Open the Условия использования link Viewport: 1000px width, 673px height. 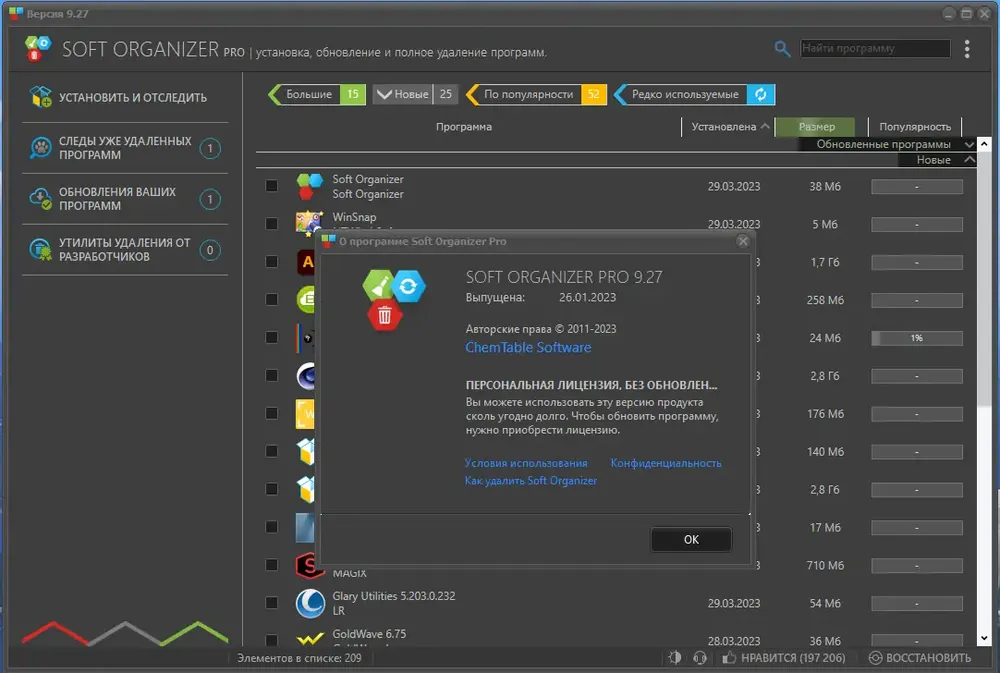pyautogui.click(x=526, y=463)
